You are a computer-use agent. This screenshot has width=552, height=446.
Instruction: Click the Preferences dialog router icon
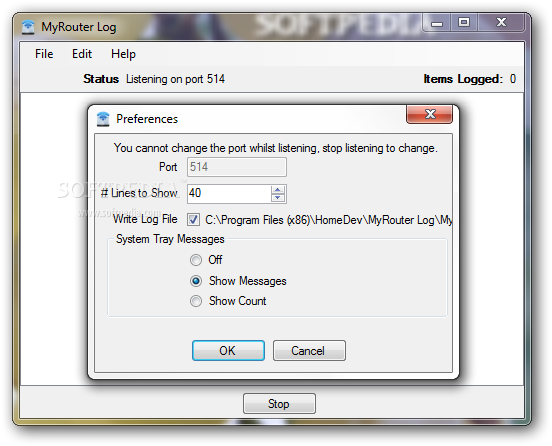coord(103,119)
